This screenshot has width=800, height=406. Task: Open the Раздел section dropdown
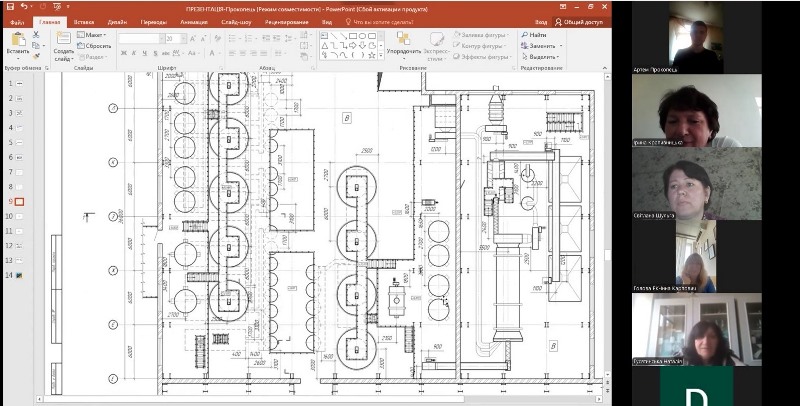pyautogui.click(x=92, y=57)
